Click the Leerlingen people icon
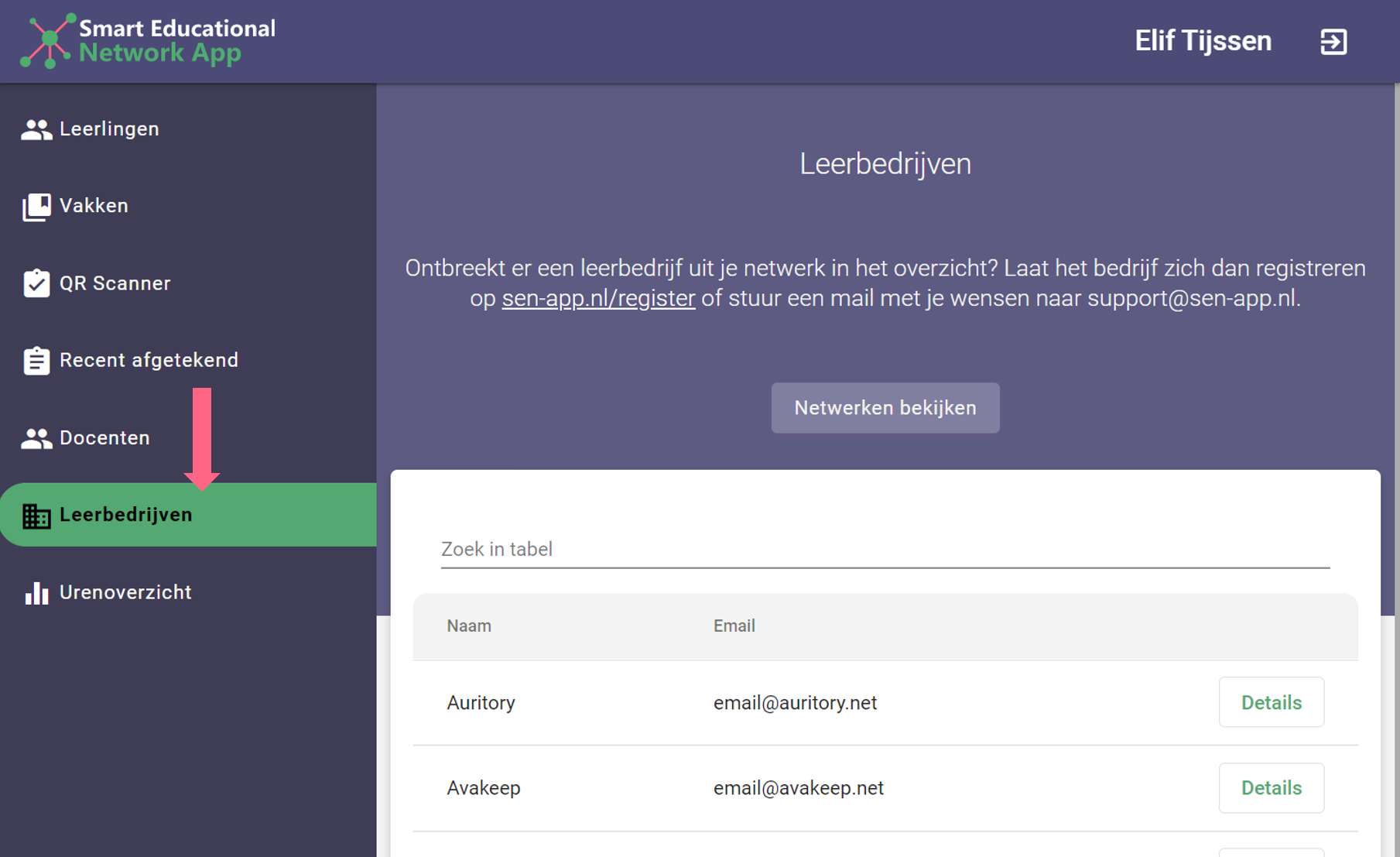 [x=36, y=129]
